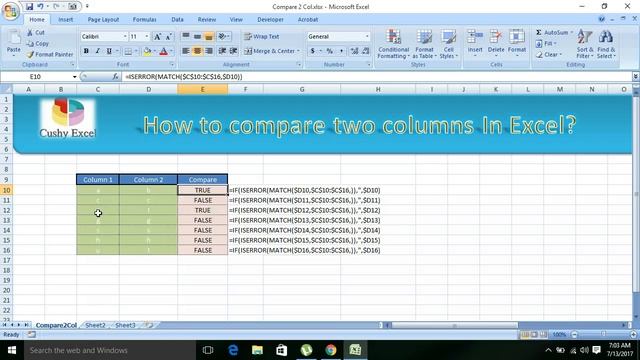Screen dimensions: 640x360
Task: Delete cells using Delete button
Action: 496,44
